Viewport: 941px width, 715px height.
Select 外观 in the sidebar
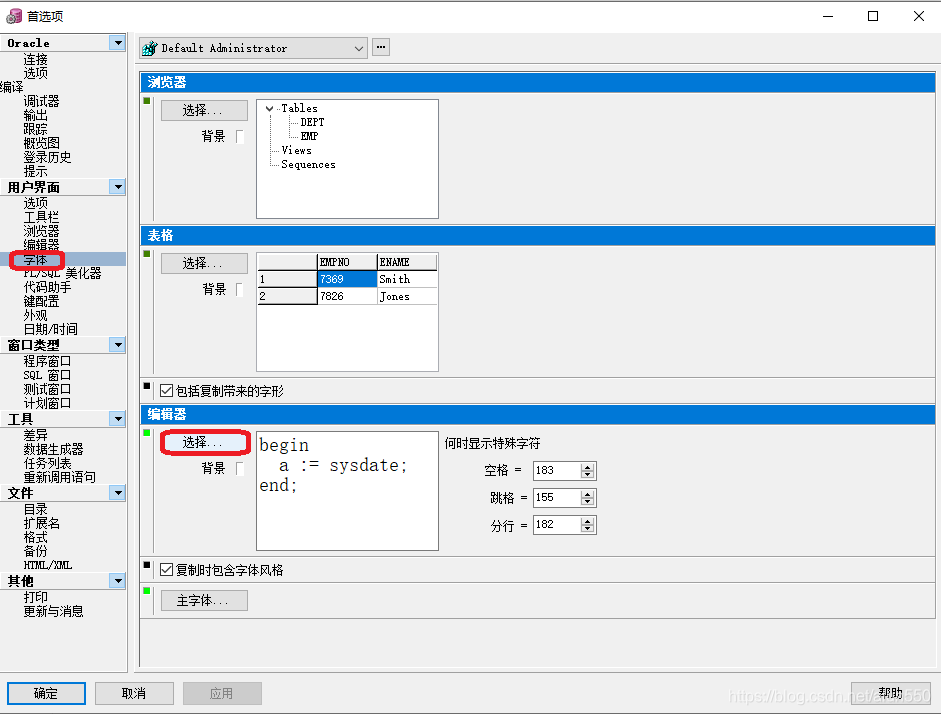(35, 315)
